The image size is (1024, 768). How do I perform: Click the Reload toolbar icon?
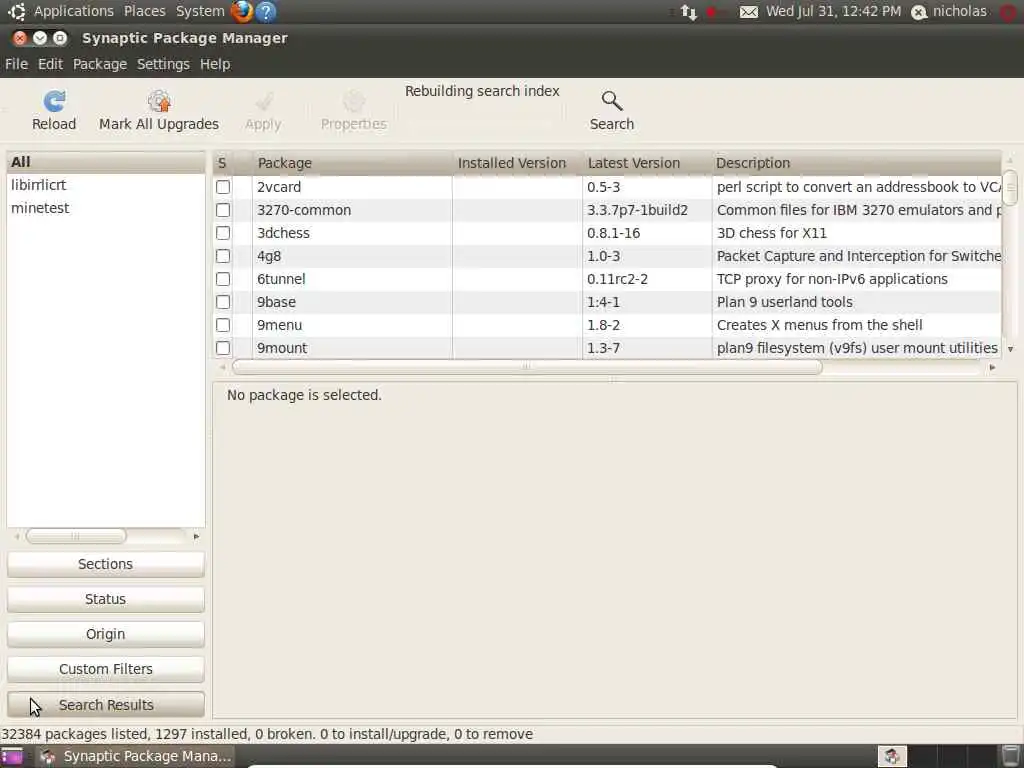pyautogui.click(x=54, y=101)
